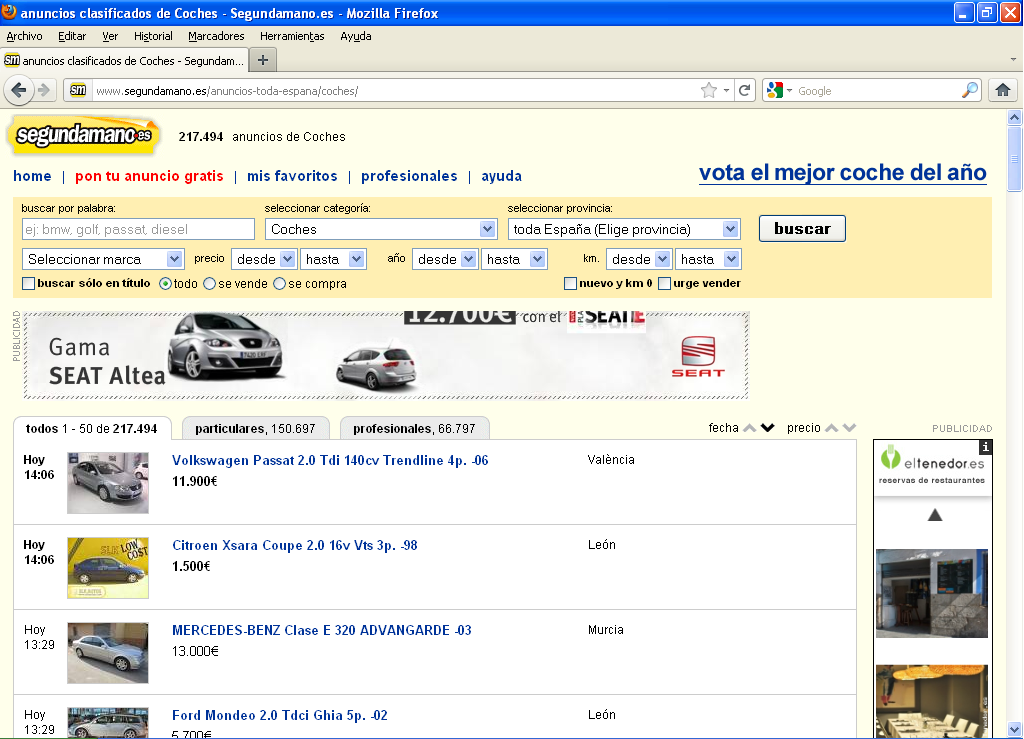1024x739 pixels.
Task: Open km hasta dropdown
Action: [x=708, y=259]
